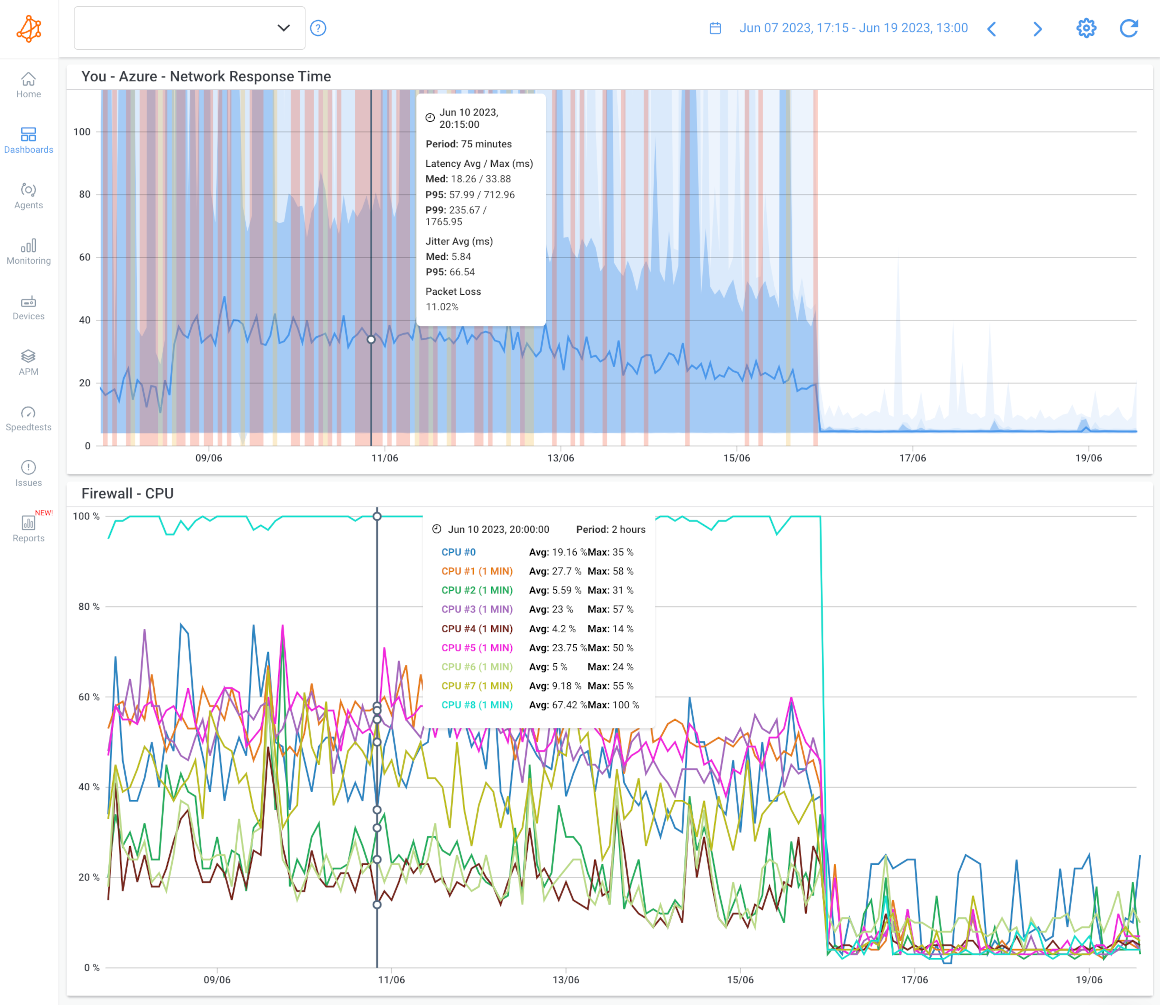Viewport: 1160px width, 1005px height.
Task: Open the new Reports section
Action: pos(28,528)
